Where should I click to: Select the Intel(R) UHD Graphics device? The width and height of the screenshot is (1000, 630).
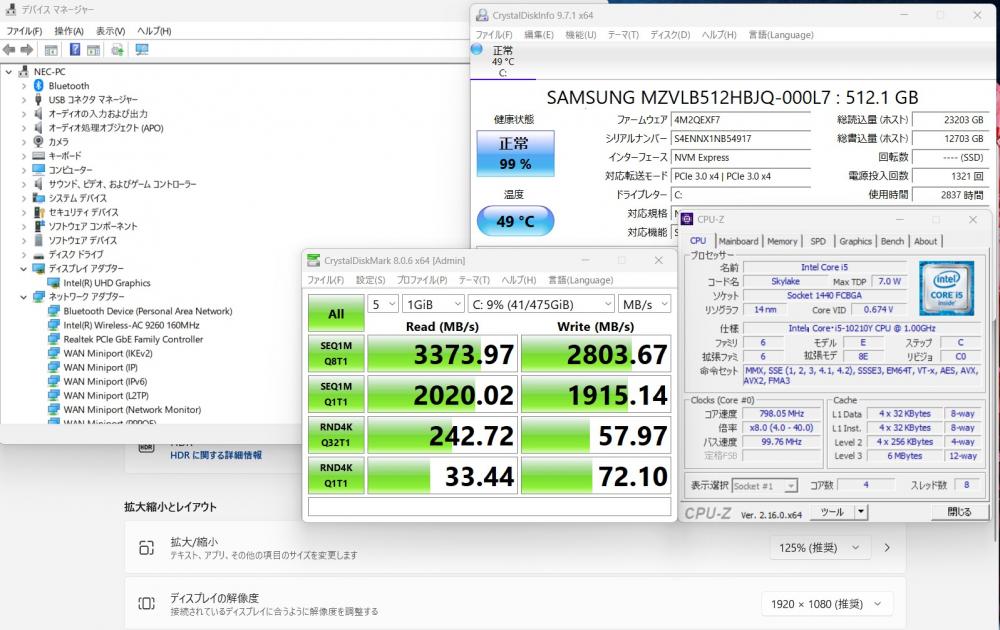pos(106,283)
